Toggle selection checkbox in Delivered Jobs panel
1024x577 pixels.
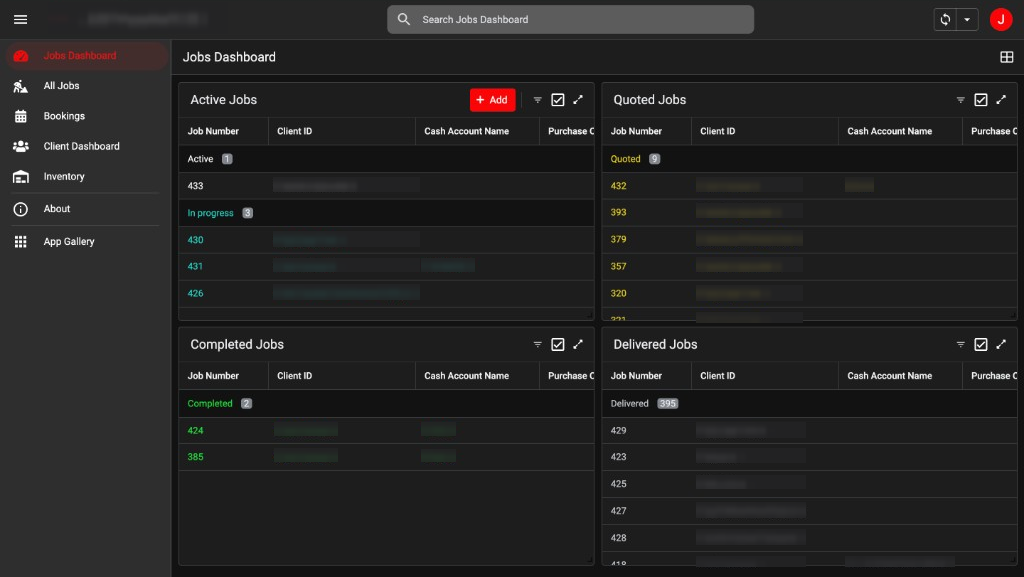(x=981, y=345)
